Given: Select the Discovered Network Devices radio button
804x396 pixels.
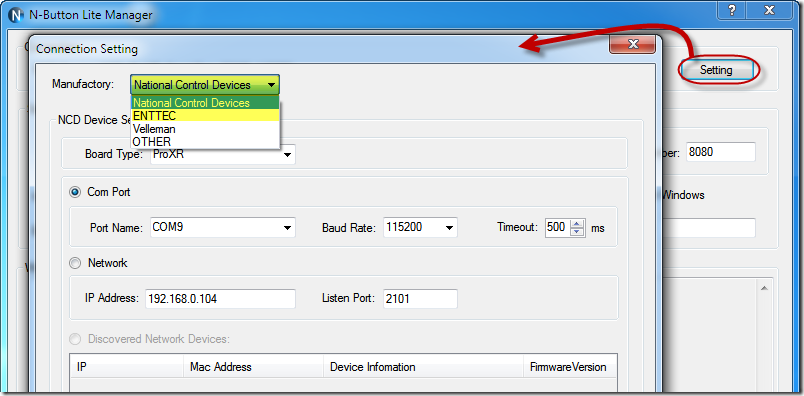Looking at the screenshot, I should (75, 339).
